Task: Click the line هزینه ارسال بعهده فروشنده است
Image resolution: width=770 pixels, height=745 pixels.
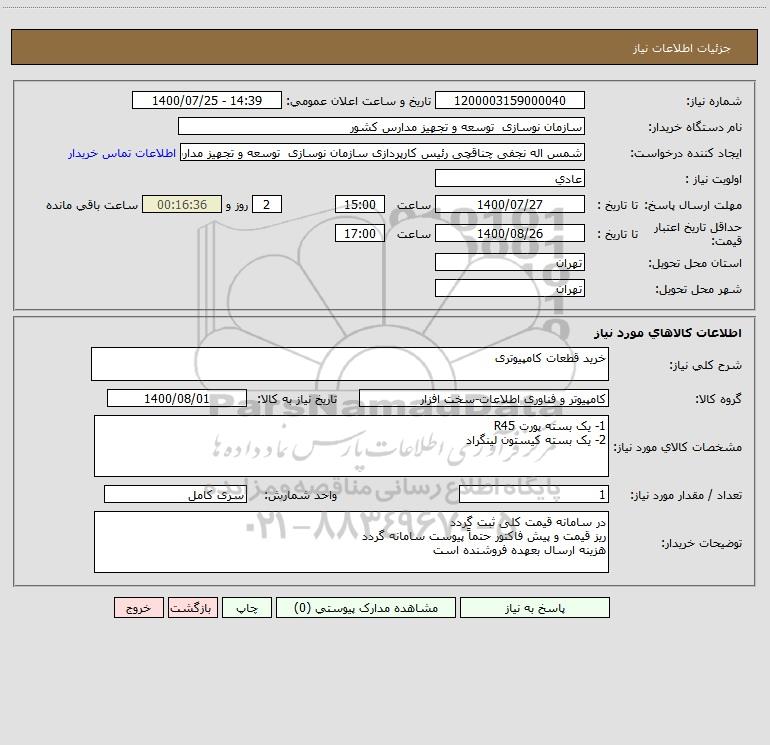Action: point(520,551)
